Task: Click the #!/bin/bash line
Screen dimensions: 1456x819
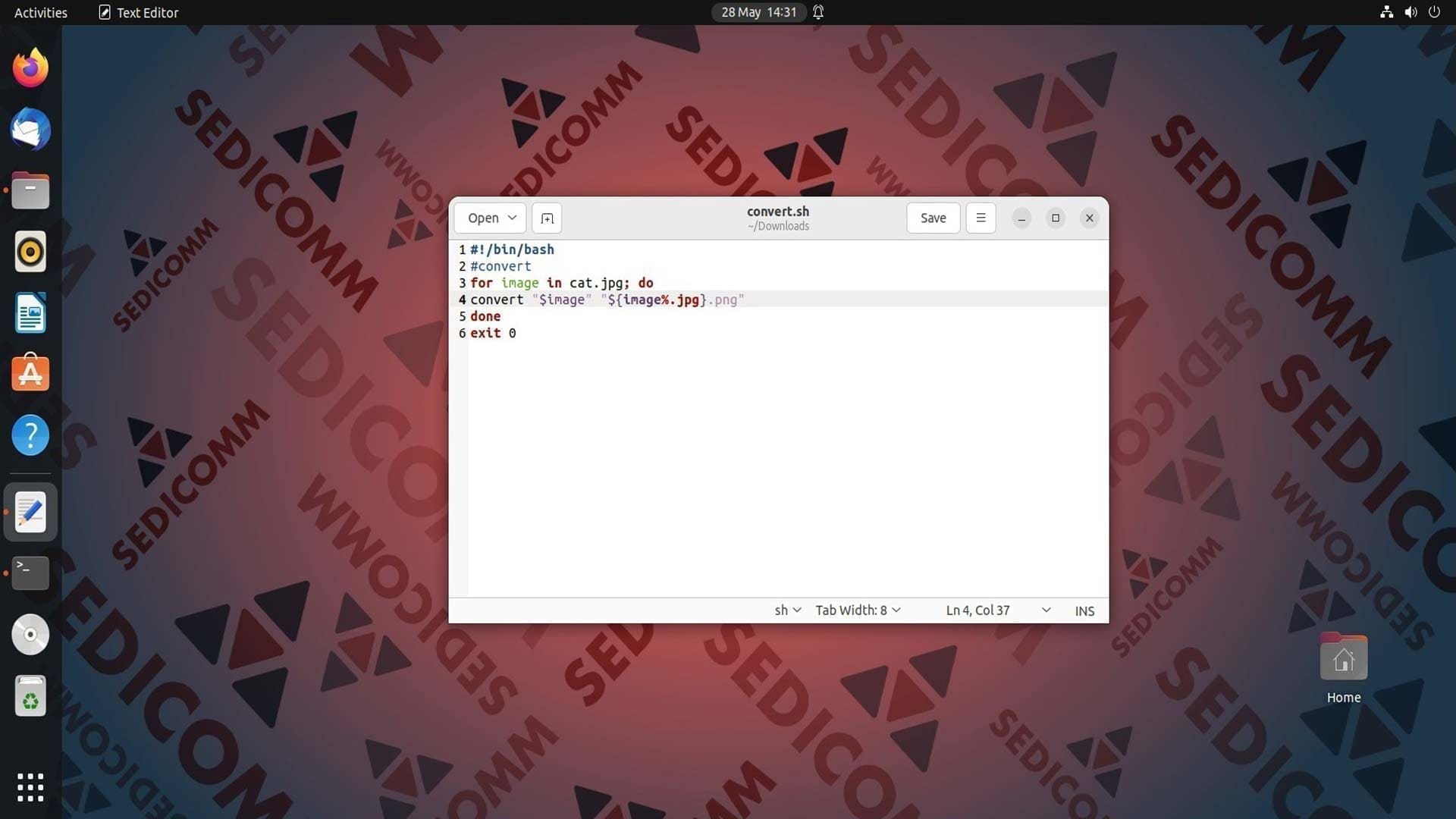Action: pyautogui.click(x=512, y=249)
